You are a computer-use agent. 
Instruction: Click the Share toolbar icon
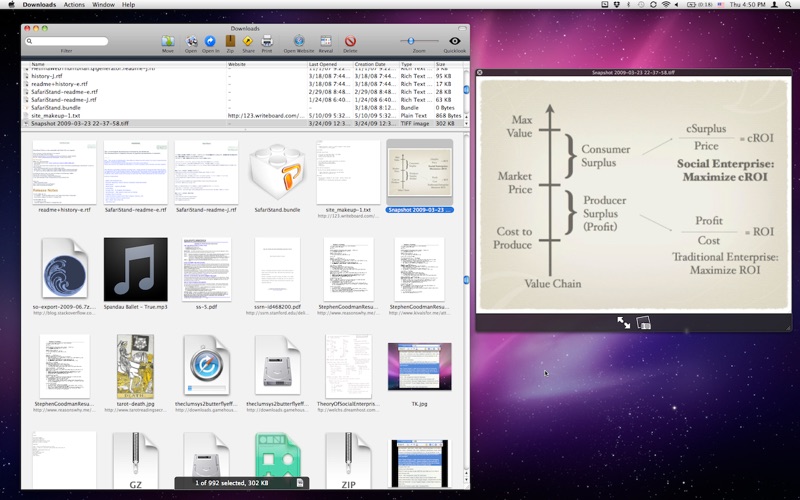(x=248, y=42)
